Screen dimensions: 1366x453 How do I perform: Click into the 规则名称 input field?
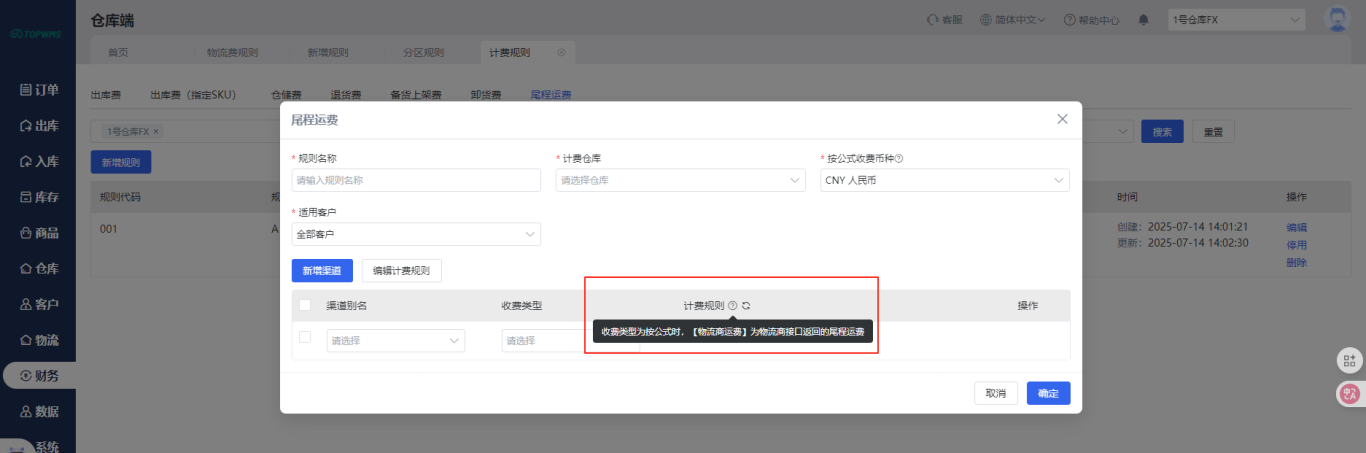(x=416, y=180)
